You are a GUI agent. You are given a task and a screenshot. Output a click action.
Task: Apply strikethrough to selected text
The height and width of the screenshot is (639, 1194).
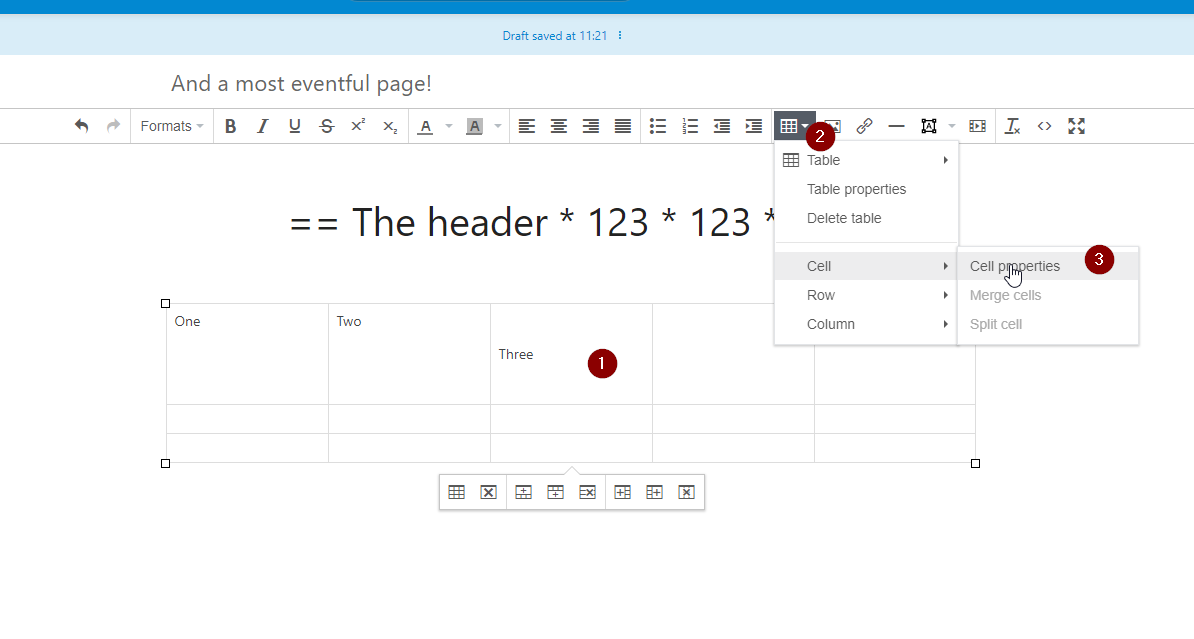pos(325,125)
